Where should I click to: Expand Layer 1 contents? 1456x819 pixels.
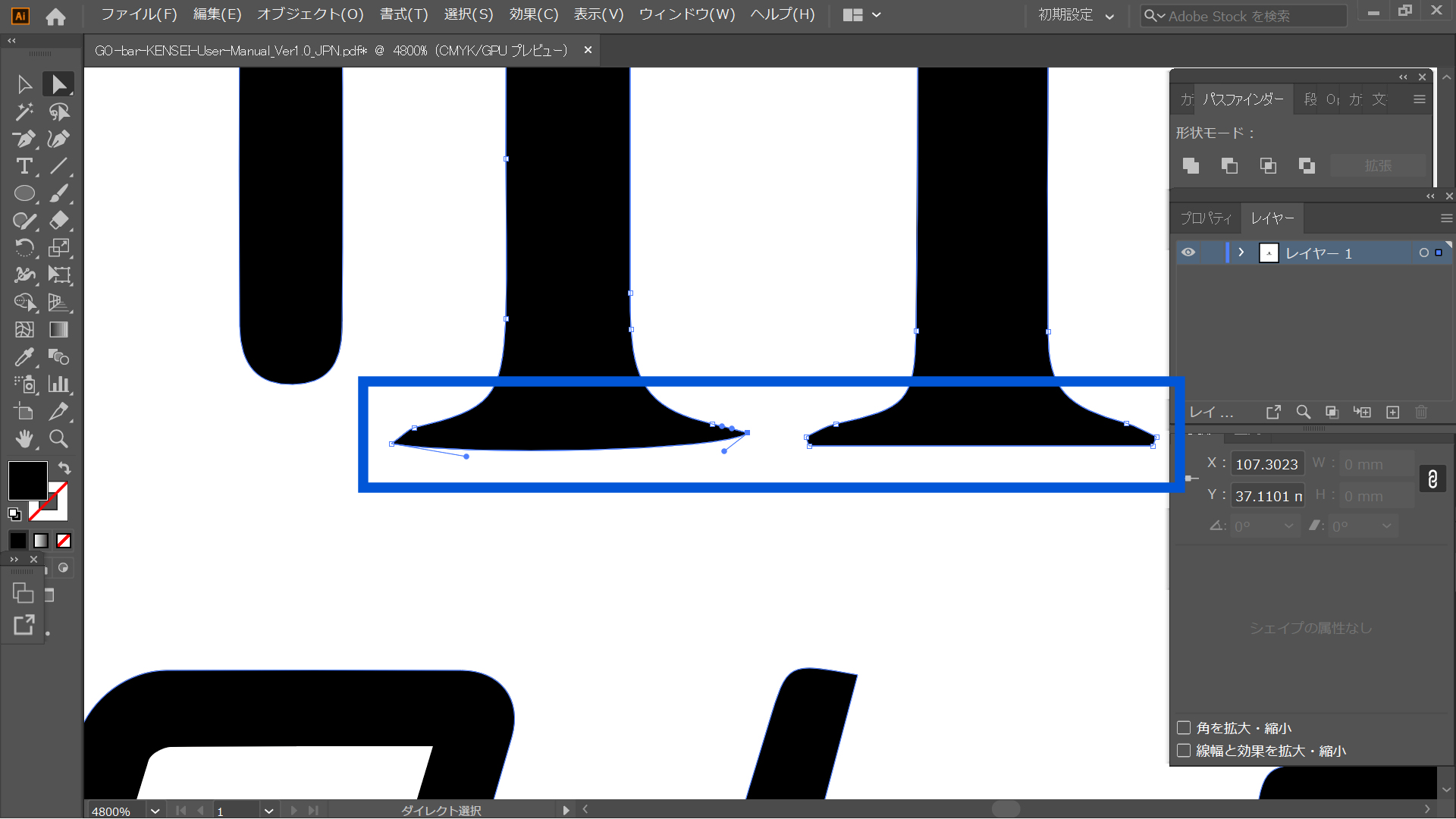click(x=1241, y=253)
